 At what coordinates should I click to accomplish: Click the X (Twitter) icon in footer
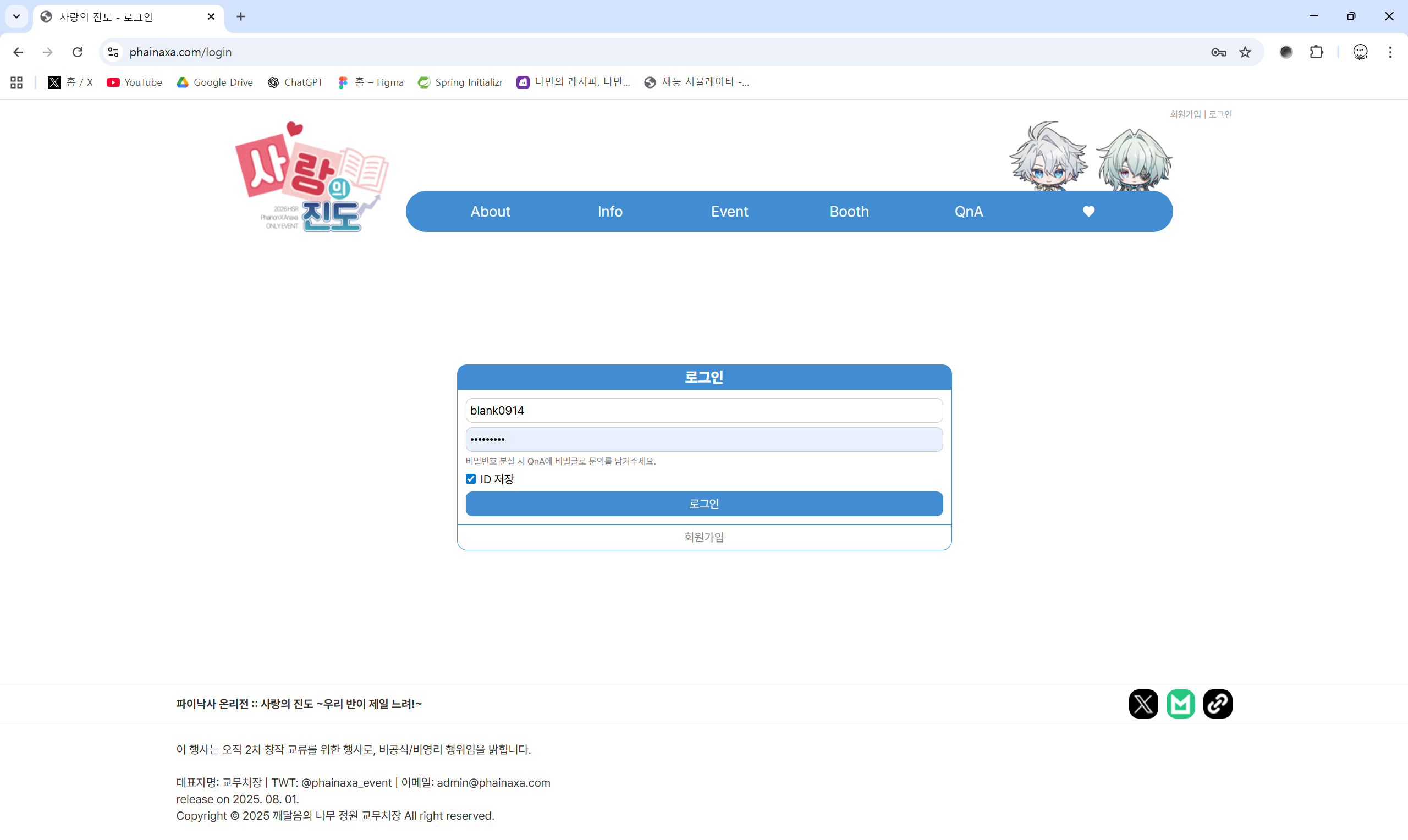click(x=1143, y=704)
